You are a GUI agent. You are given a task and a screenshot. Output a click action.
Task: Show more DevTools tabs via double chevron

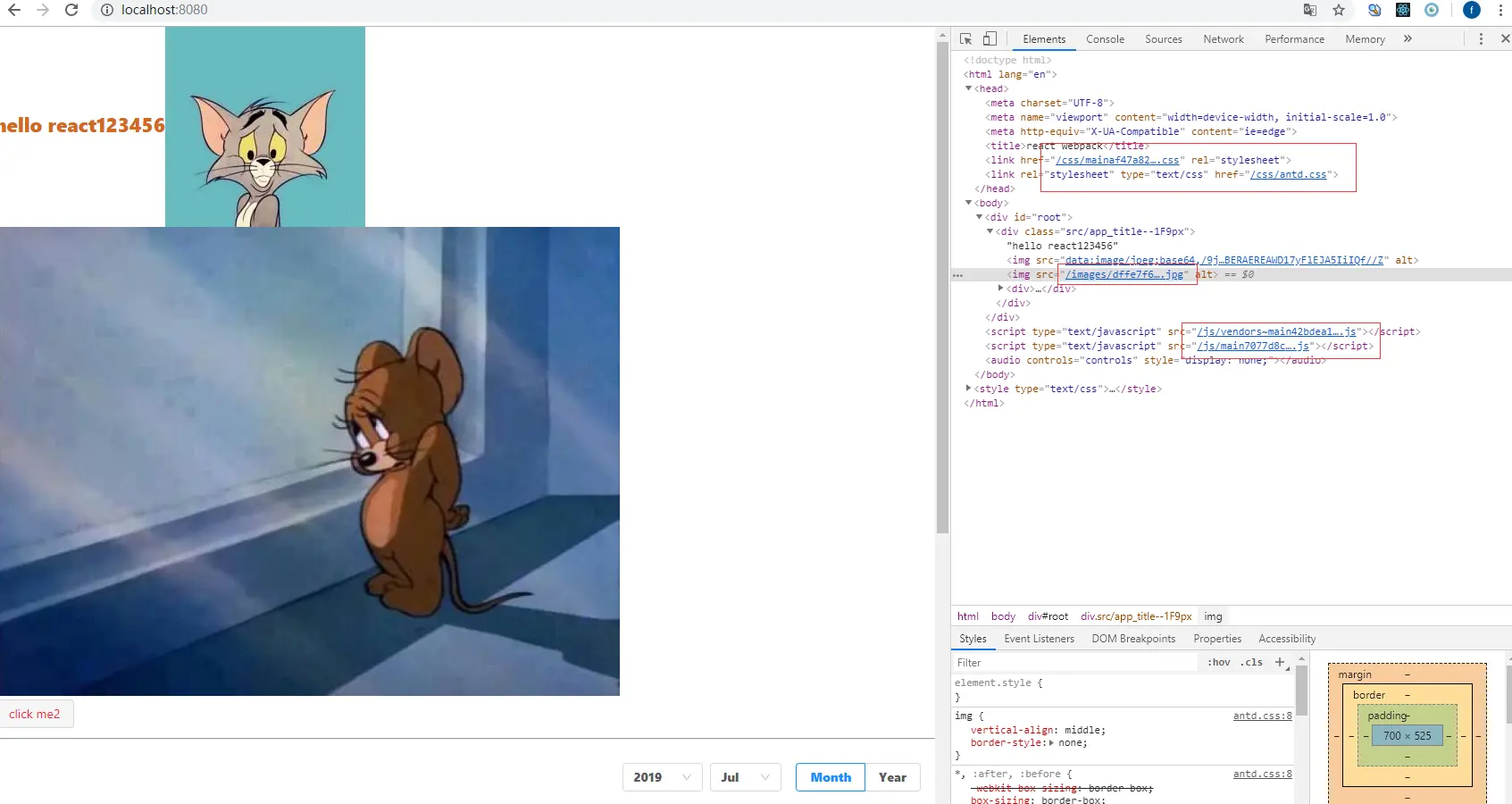pos(1408,38)
